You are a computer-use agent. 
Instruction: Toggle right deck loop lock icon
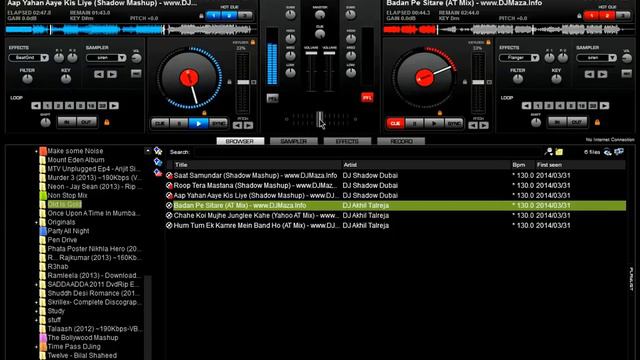[x=597, y=122]
